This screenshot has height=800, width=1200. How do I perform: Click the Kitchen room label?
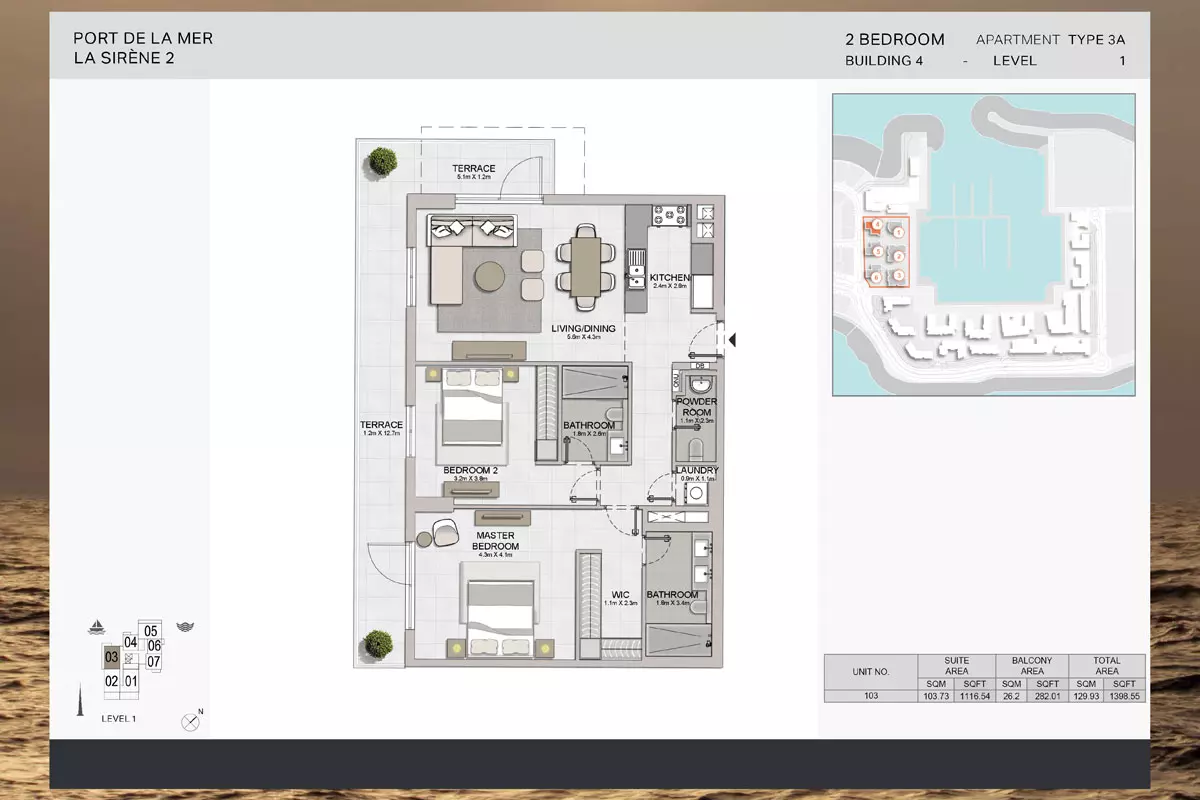pyautogui.click(x=669, y=278)
